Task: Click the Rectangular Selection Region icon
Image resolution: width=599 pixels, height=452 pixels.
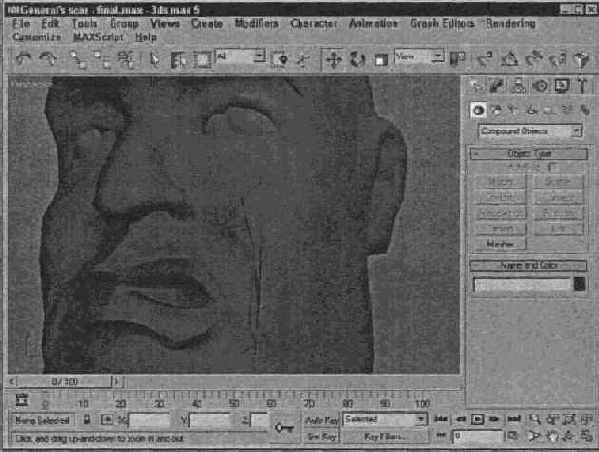Action: (202, 60)
